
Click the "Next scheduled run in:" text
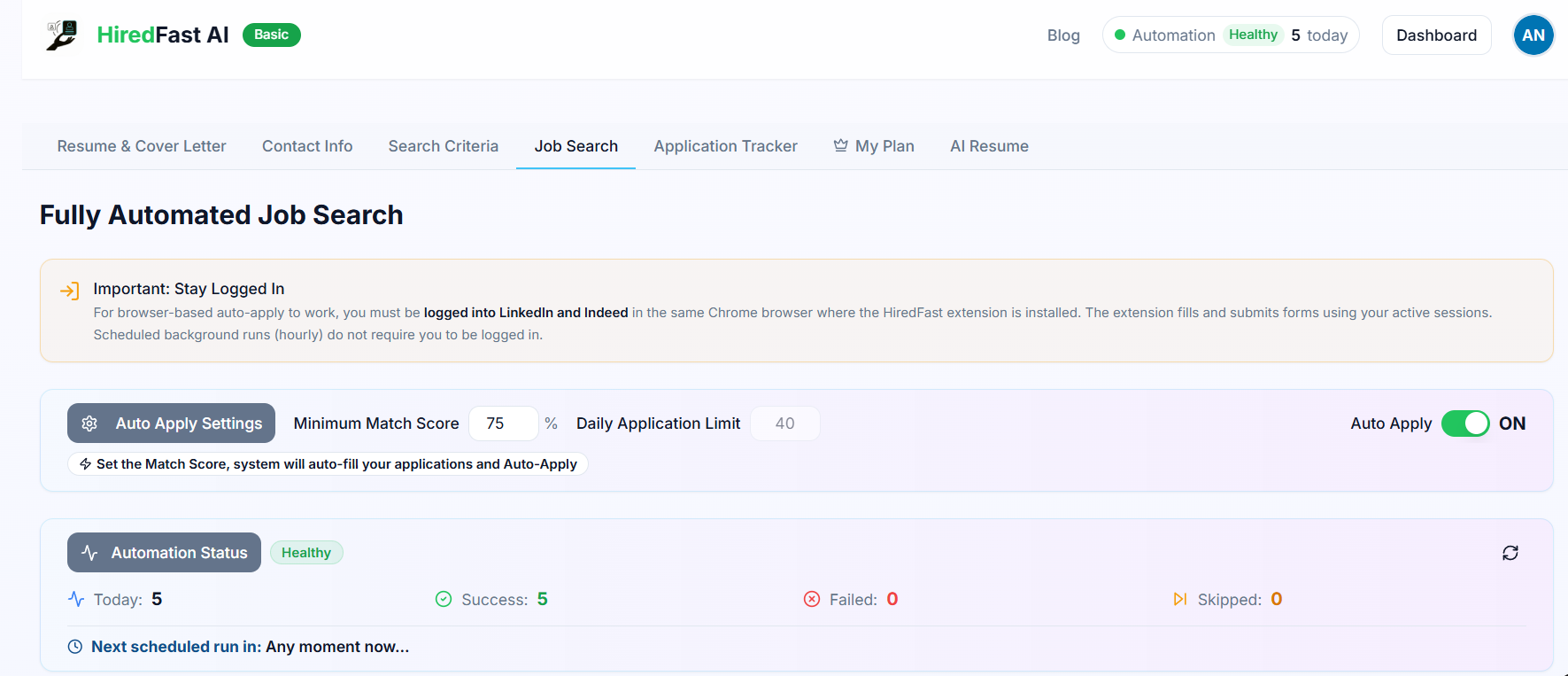(x=176, y=647)
